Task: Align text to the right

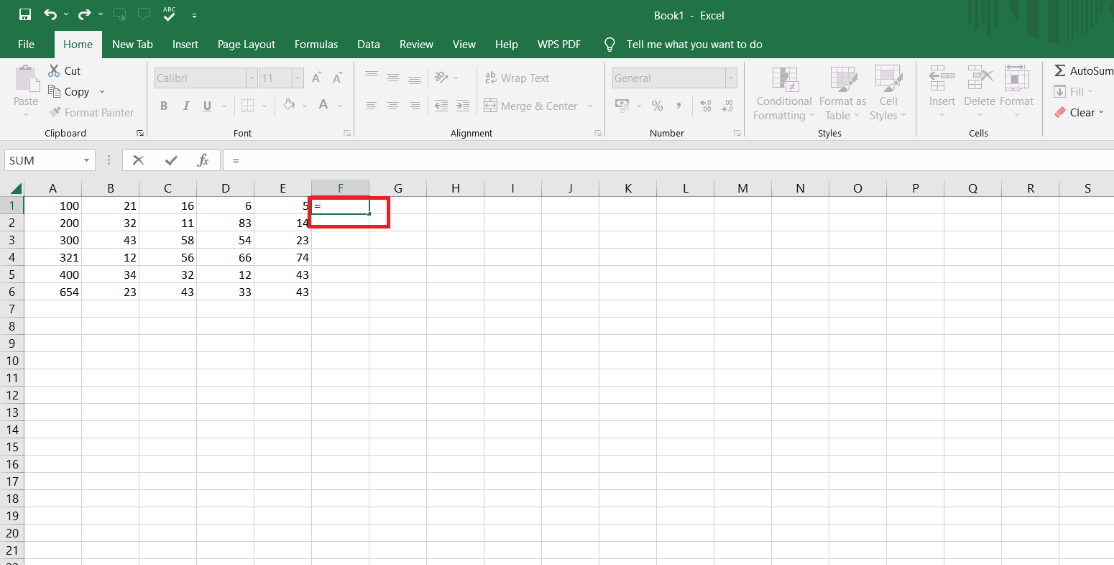Action: (x=414, y=106)
